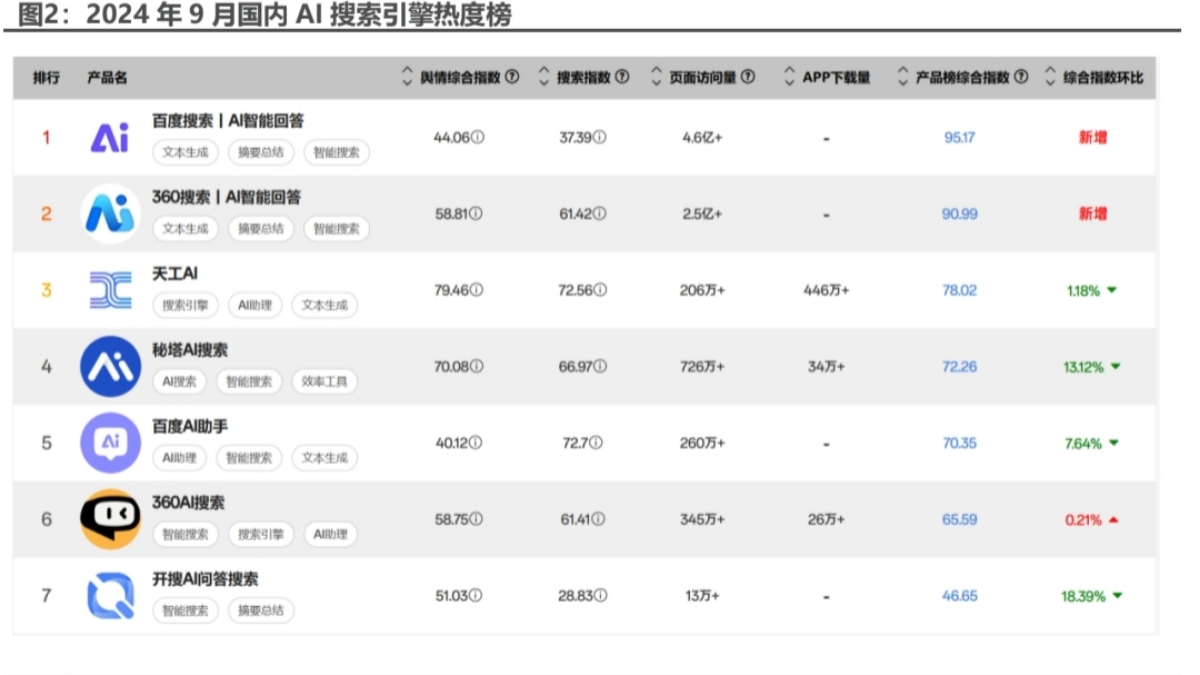Click help icon beside 搜索指数 header
The height and width of the screenshot is (675, 1200).
pyautogui.click(x=622, y=77)
